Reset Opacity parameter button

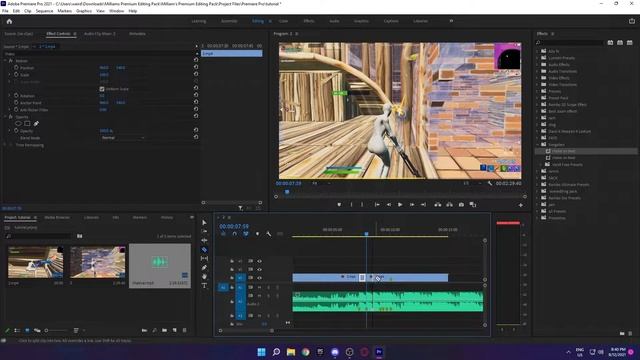[196, 130]
